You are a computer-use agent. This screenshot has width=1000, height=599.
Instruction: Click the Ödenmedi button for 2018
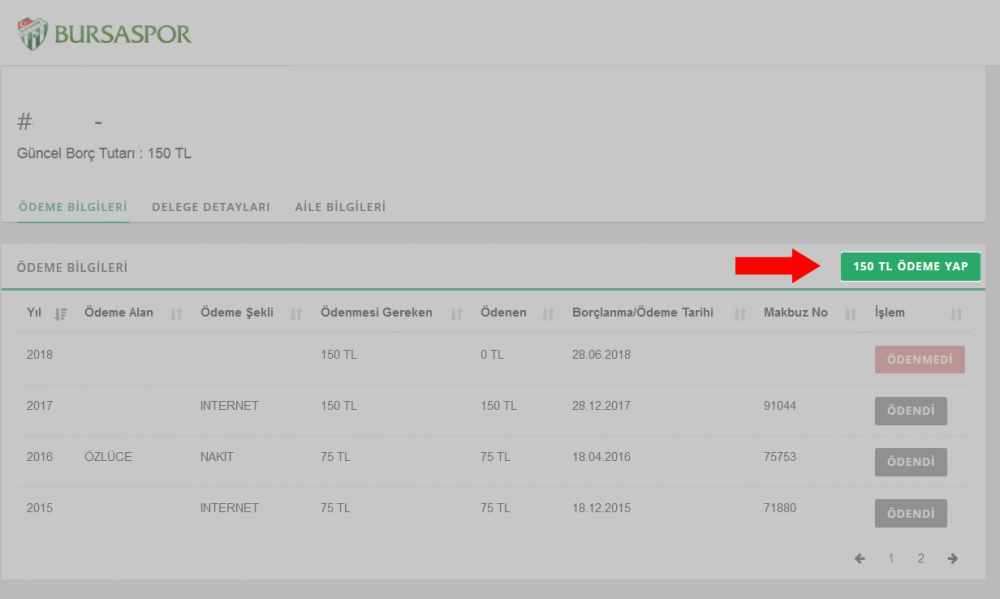(x=919, y=360)
